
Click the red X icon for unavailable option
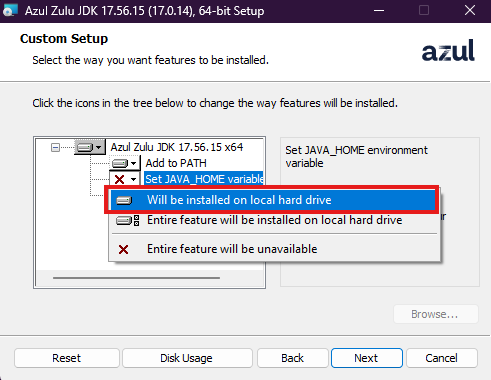pos(123,249)
